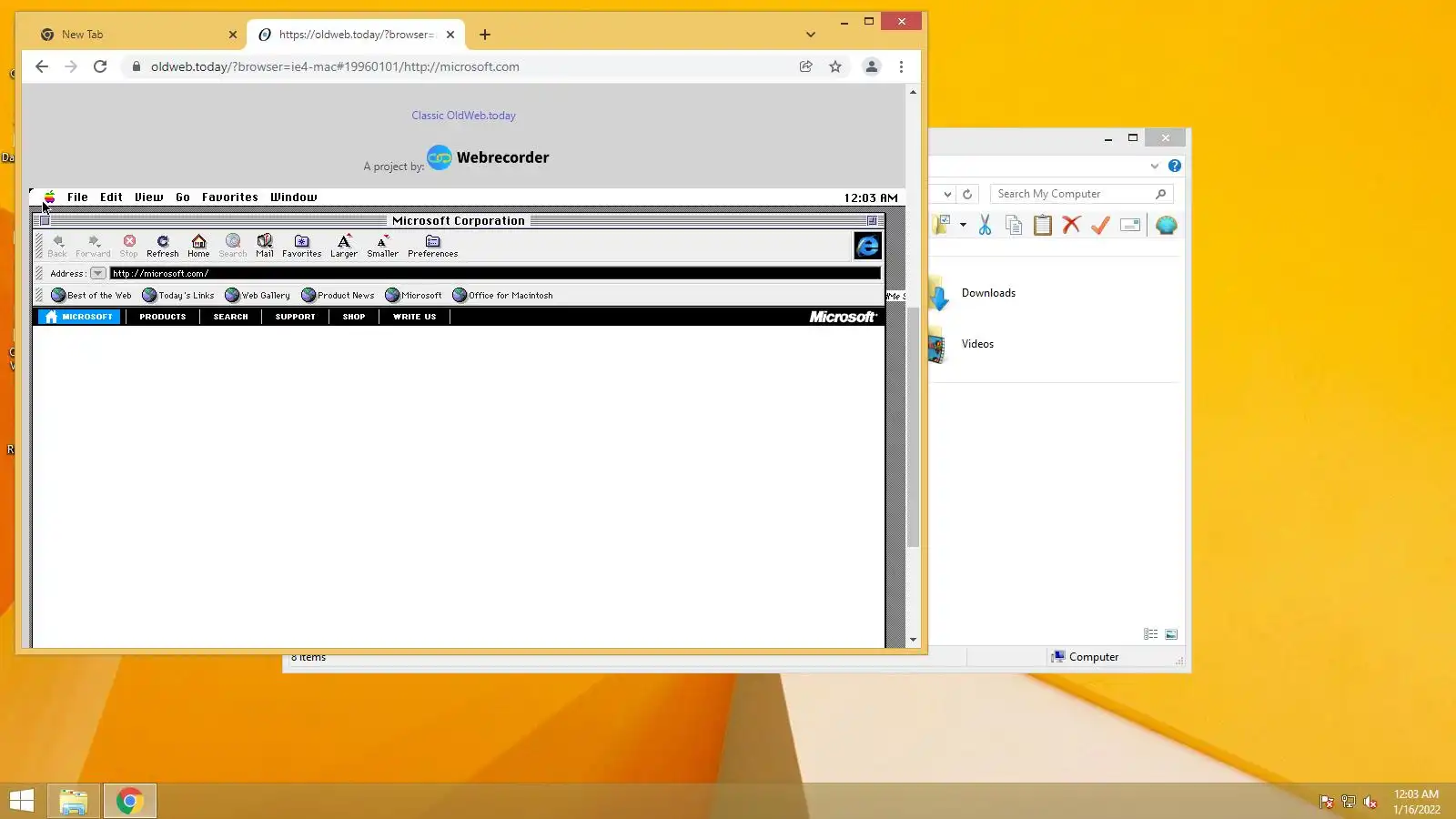Click the Back arrow in the IE toolbar
Viewport: 1456px width, 819px height.
tap(58, 246)
